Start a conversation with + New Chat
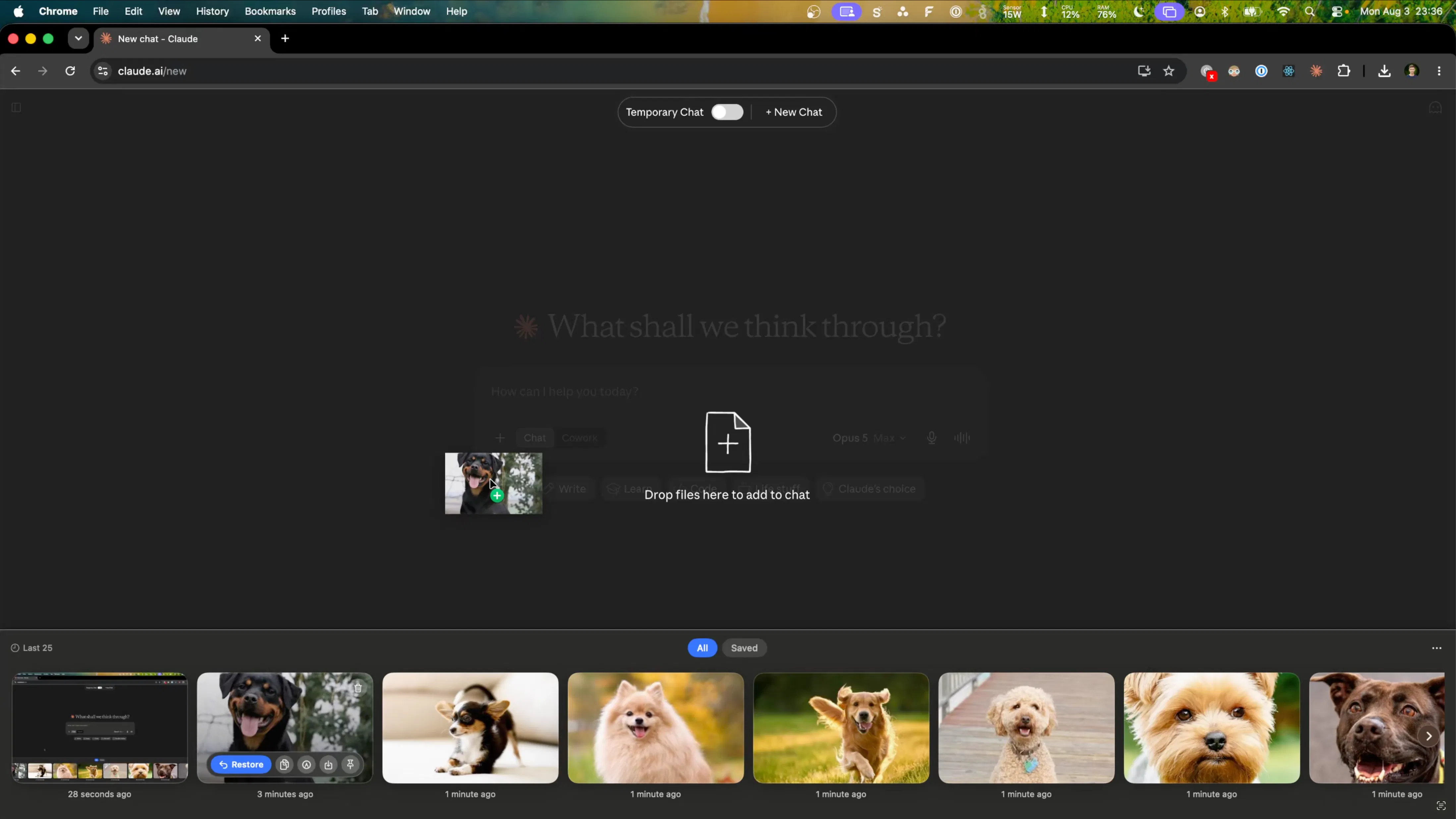Screen dimensions: 1456x819 (794, 112)
